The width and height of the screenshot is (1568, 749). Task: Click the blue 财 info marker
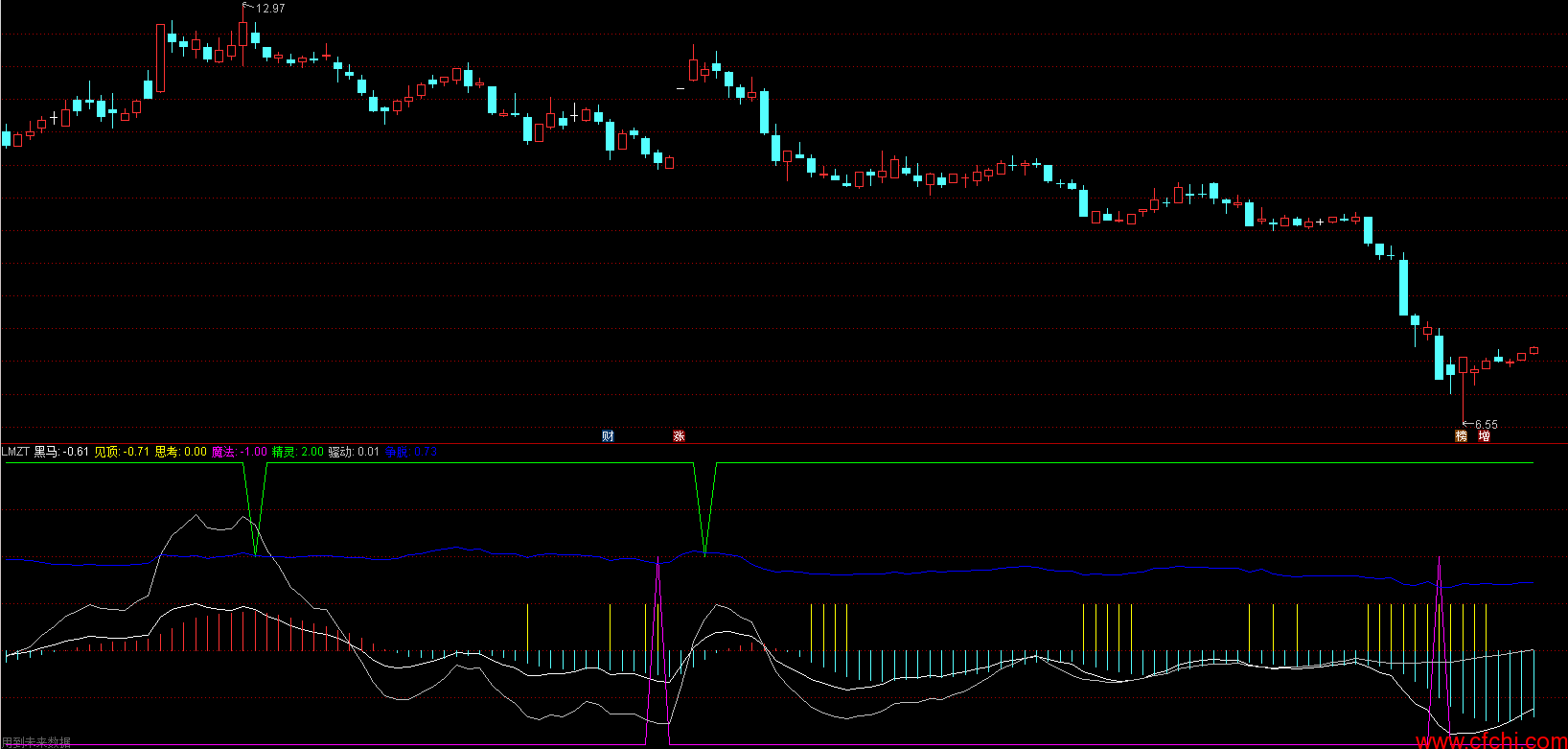tap(608, 436)
